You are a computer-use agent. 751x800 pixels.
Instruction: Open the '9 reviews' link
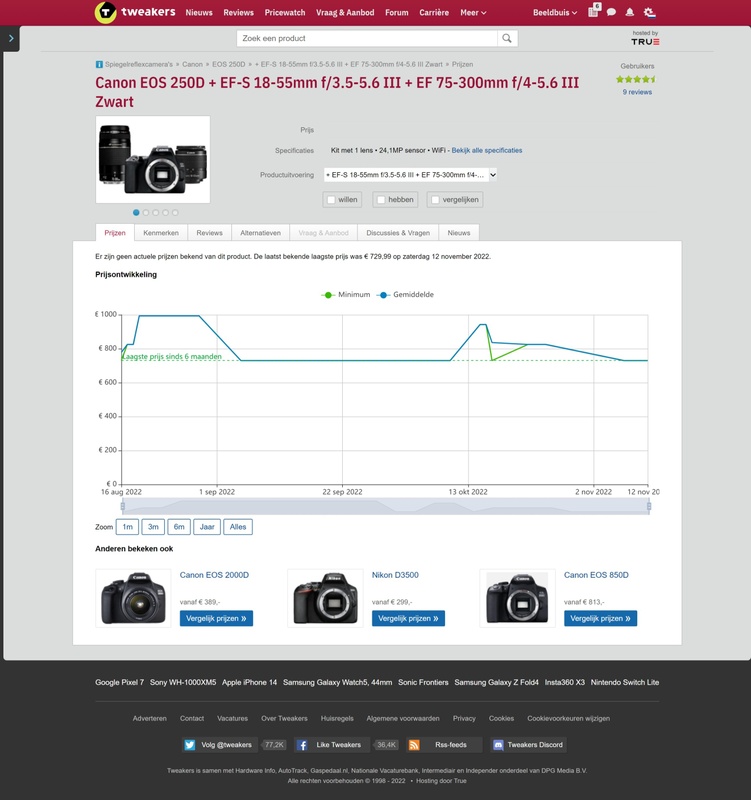tap(637, 92)
